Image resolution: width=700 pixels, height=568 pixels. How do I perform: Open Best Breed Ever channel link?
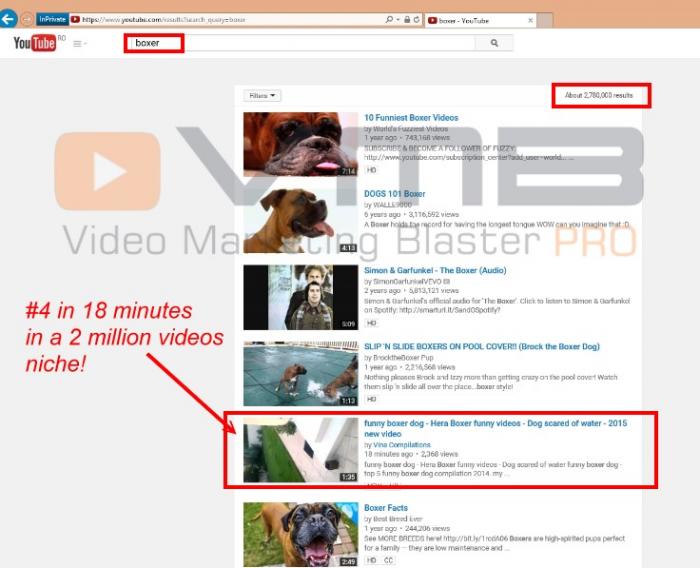click(397, 519)
